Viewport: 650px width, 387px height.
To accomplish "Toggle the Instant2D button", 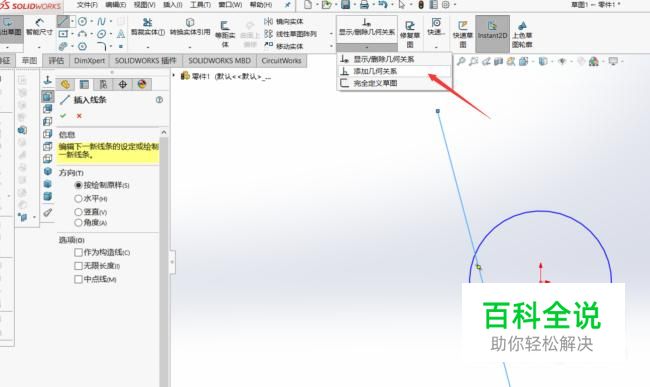I will click(x=492, y=31).
